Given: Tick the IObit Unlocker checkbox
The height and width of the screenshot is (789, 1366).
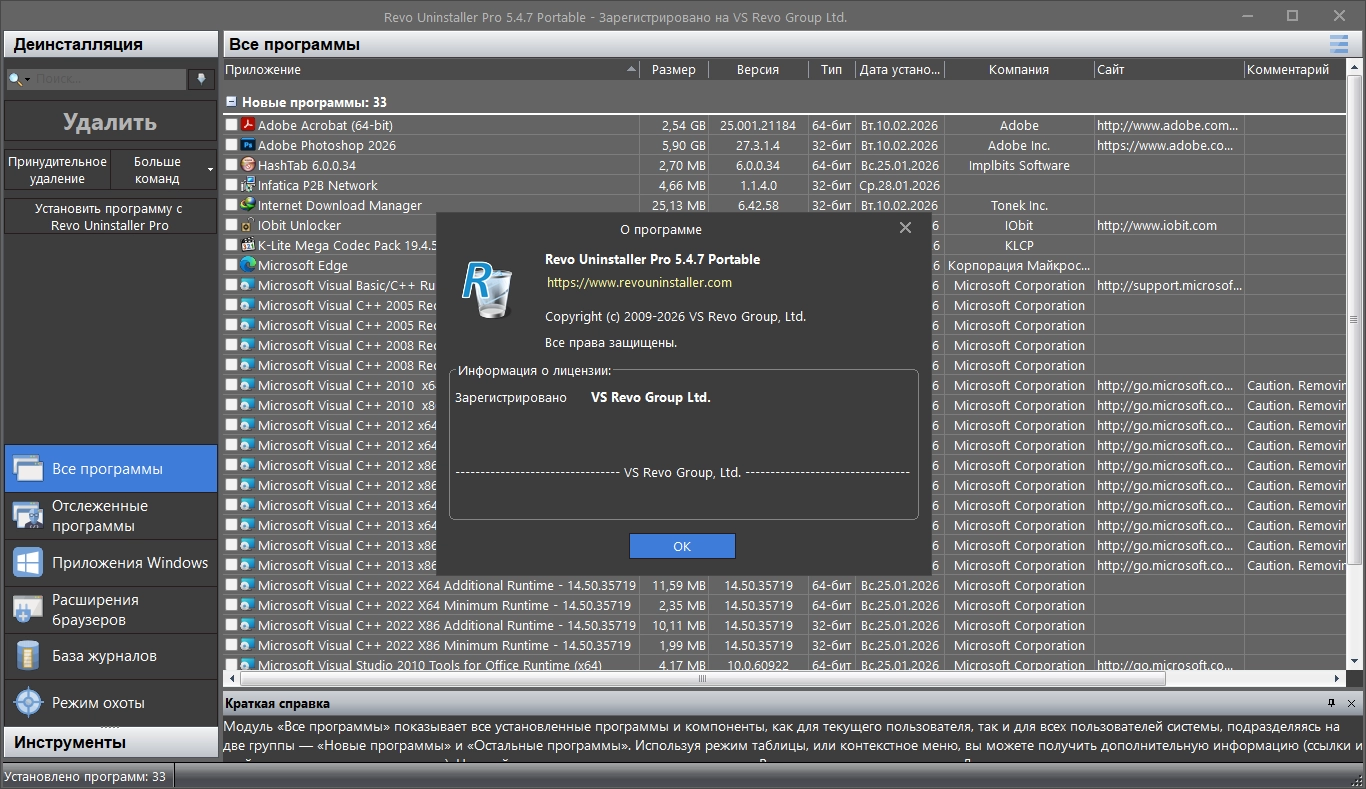Looking at the screenshot, I should 232,225.
